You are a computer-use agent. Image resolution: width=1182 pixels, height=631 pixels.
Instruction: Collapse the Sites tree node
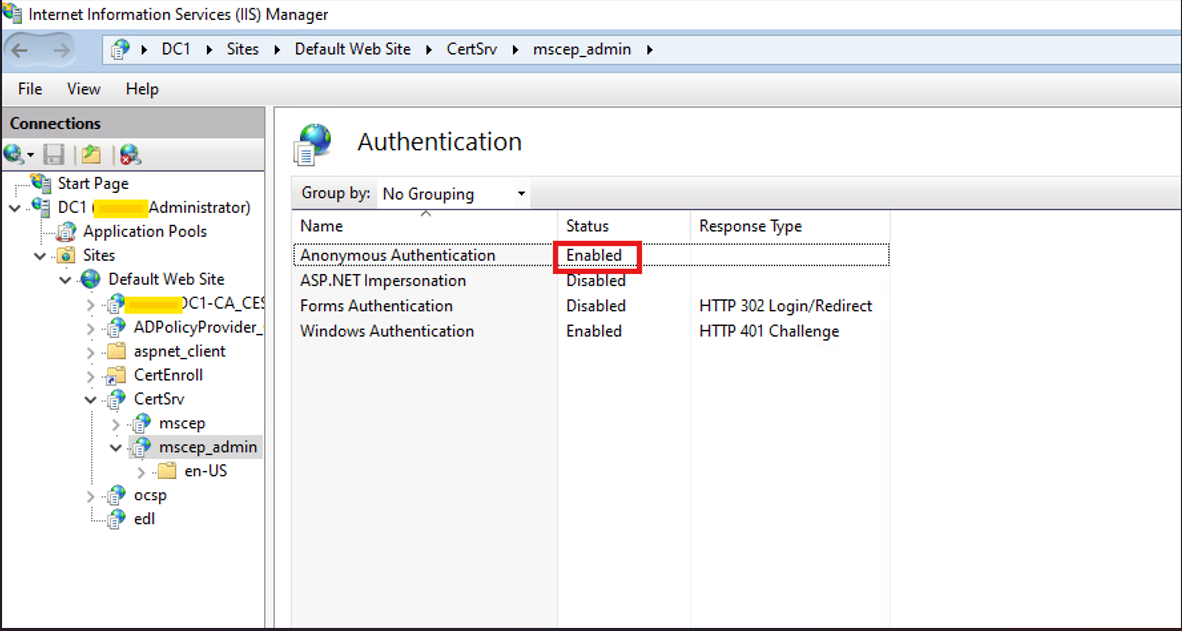pos(41,255)
